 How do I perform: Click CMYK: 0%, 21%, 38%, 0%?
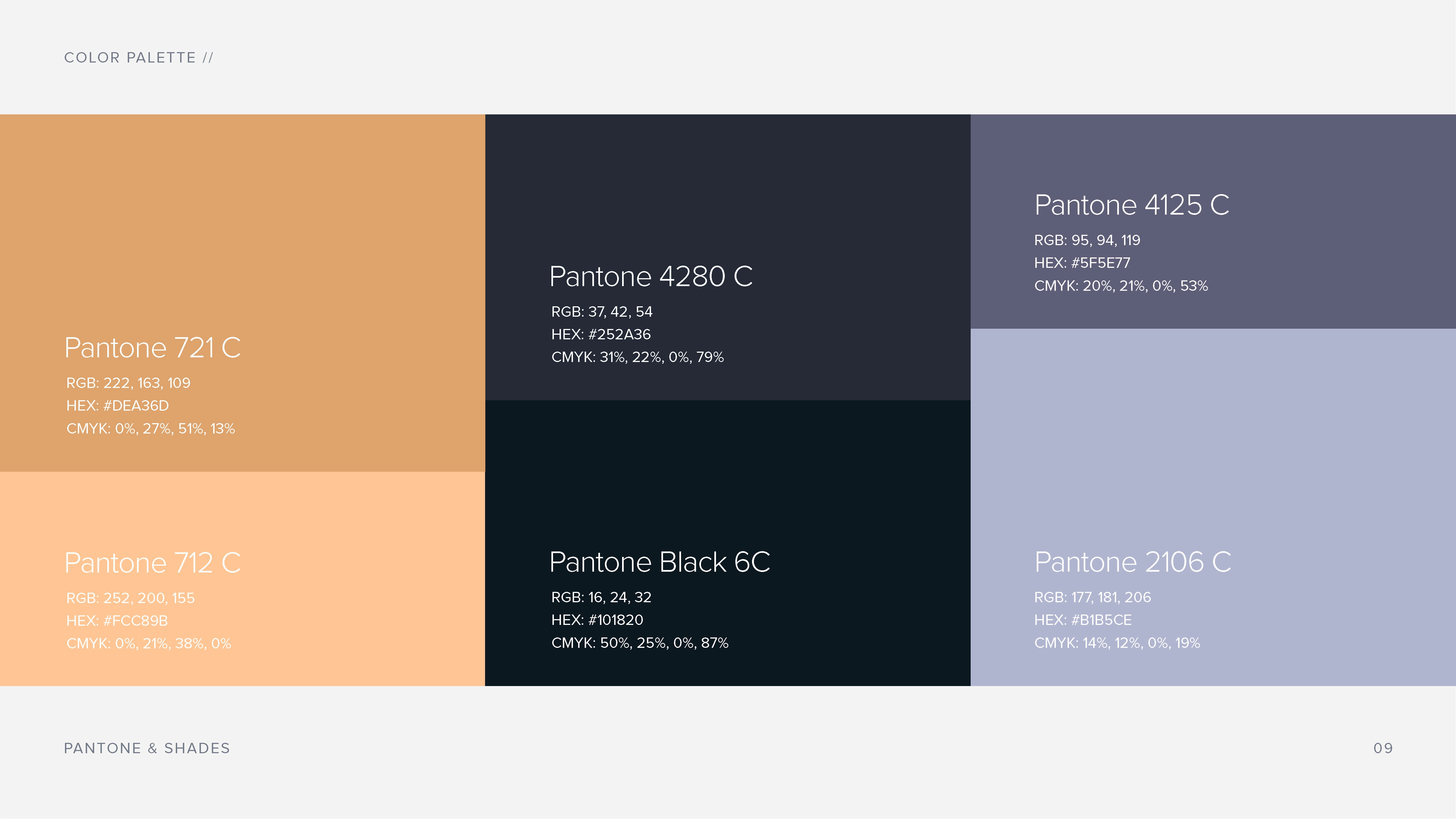point(149,644)
